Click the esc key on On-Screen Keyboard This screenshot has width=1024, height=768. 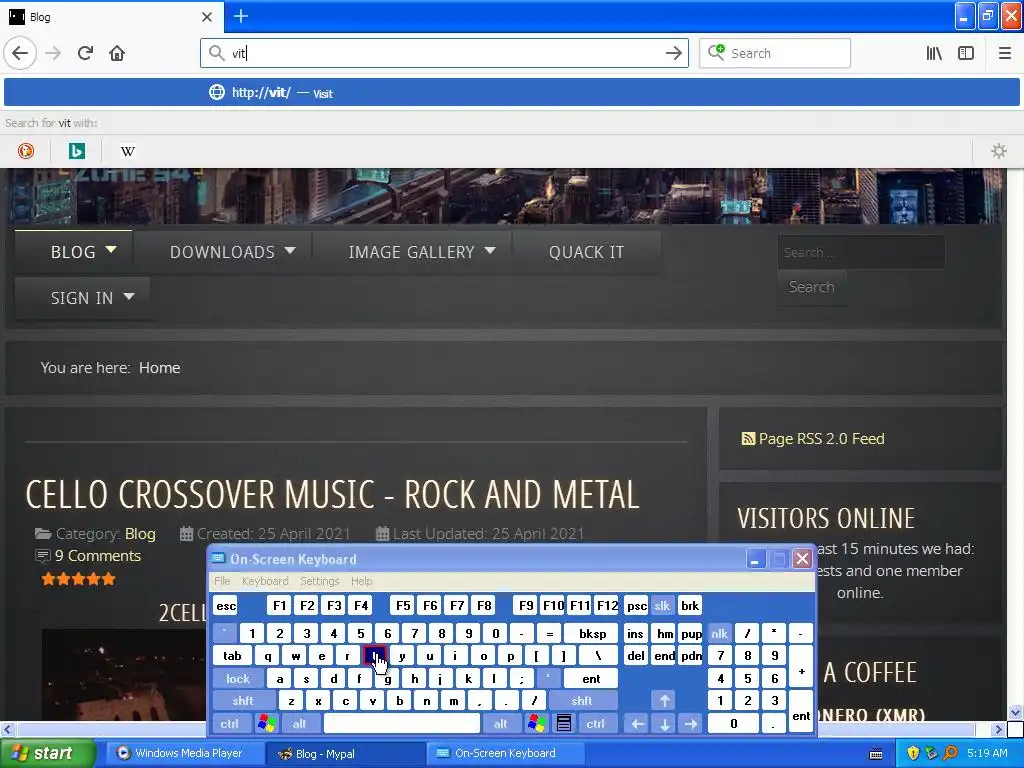pos(226,605)
